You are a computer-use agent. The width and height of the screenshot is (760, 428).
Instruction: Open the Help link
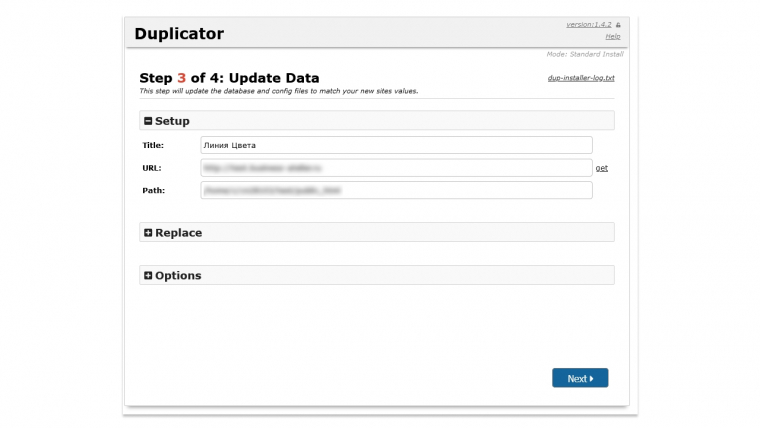click(612, 36)
